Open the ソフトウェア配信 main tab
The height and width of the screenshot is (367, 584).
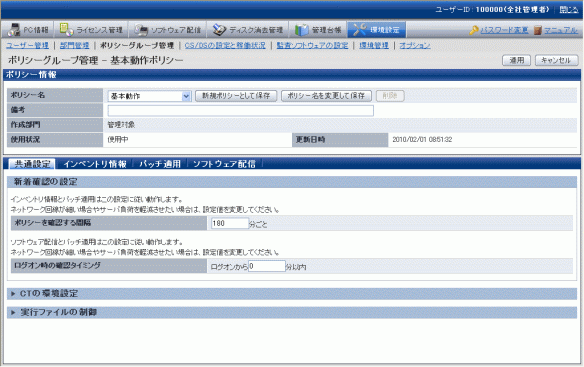click(x=168, y=29)
